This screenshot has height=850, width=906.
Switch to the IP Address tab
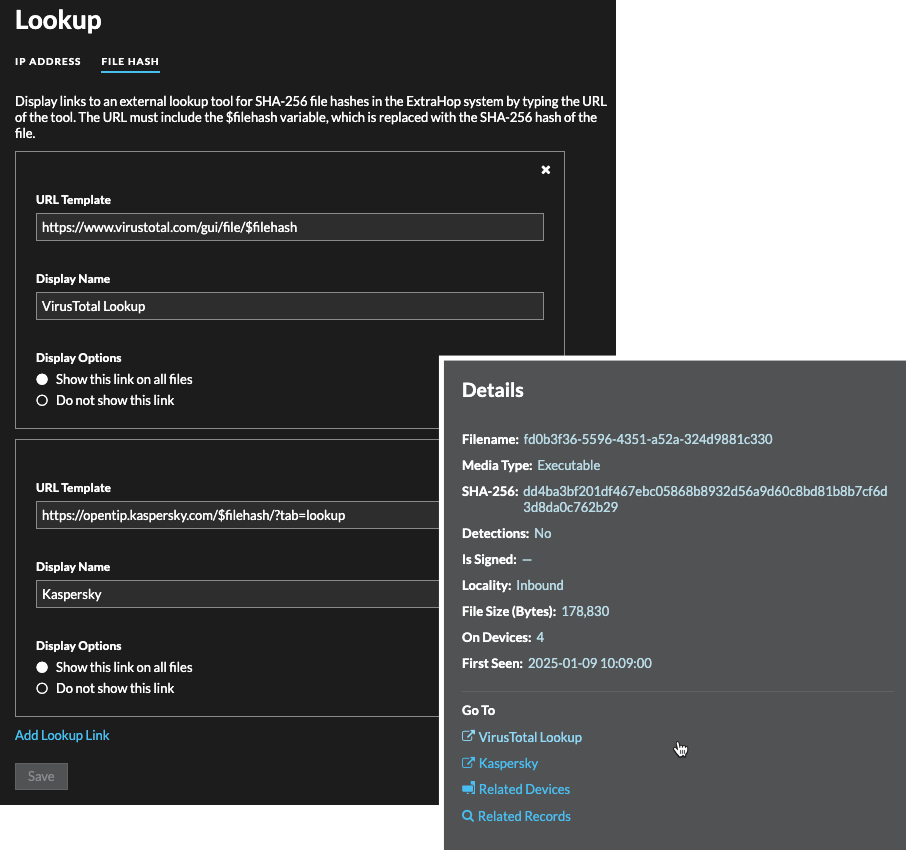point(48,61)
